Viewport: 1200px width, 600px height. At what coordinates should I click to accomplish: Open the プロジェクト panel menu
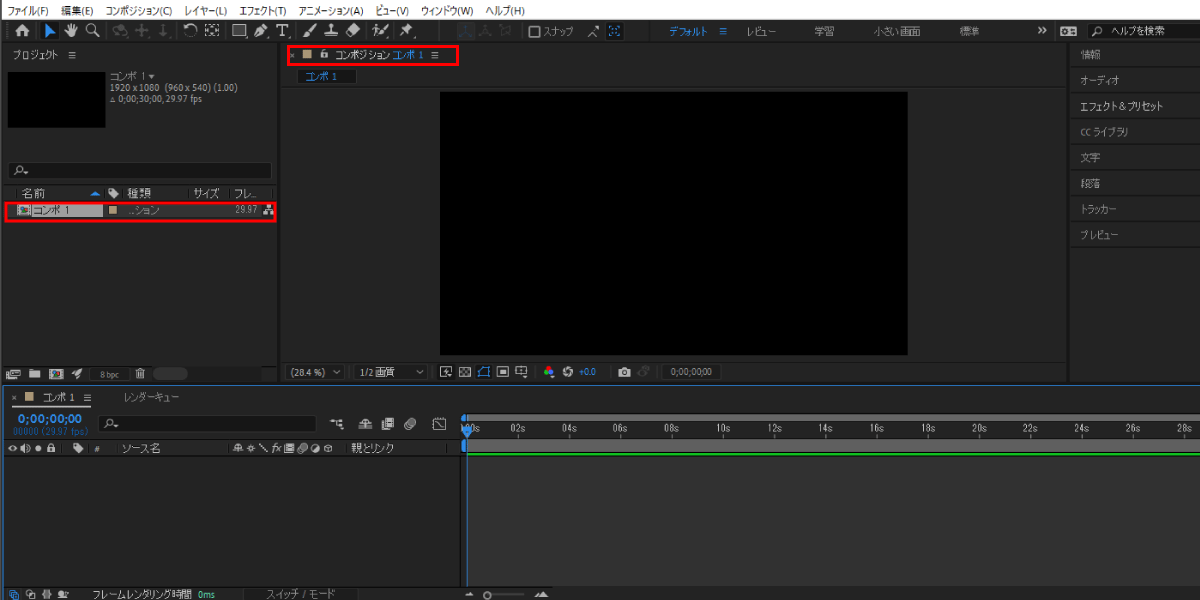[x=72, y=55]
